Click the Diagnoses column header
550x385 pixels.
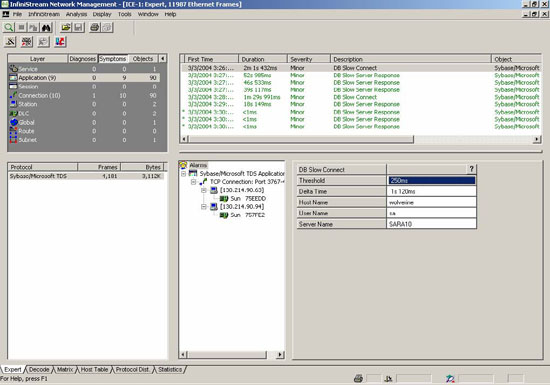[x=82, y=59]
